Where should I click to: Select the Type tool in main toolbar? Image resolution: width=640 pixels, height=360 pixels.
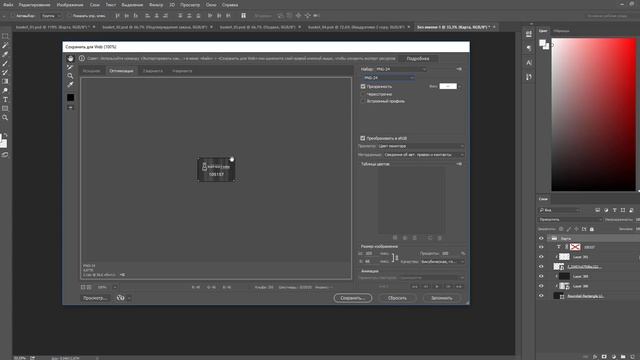pos(5,100)
